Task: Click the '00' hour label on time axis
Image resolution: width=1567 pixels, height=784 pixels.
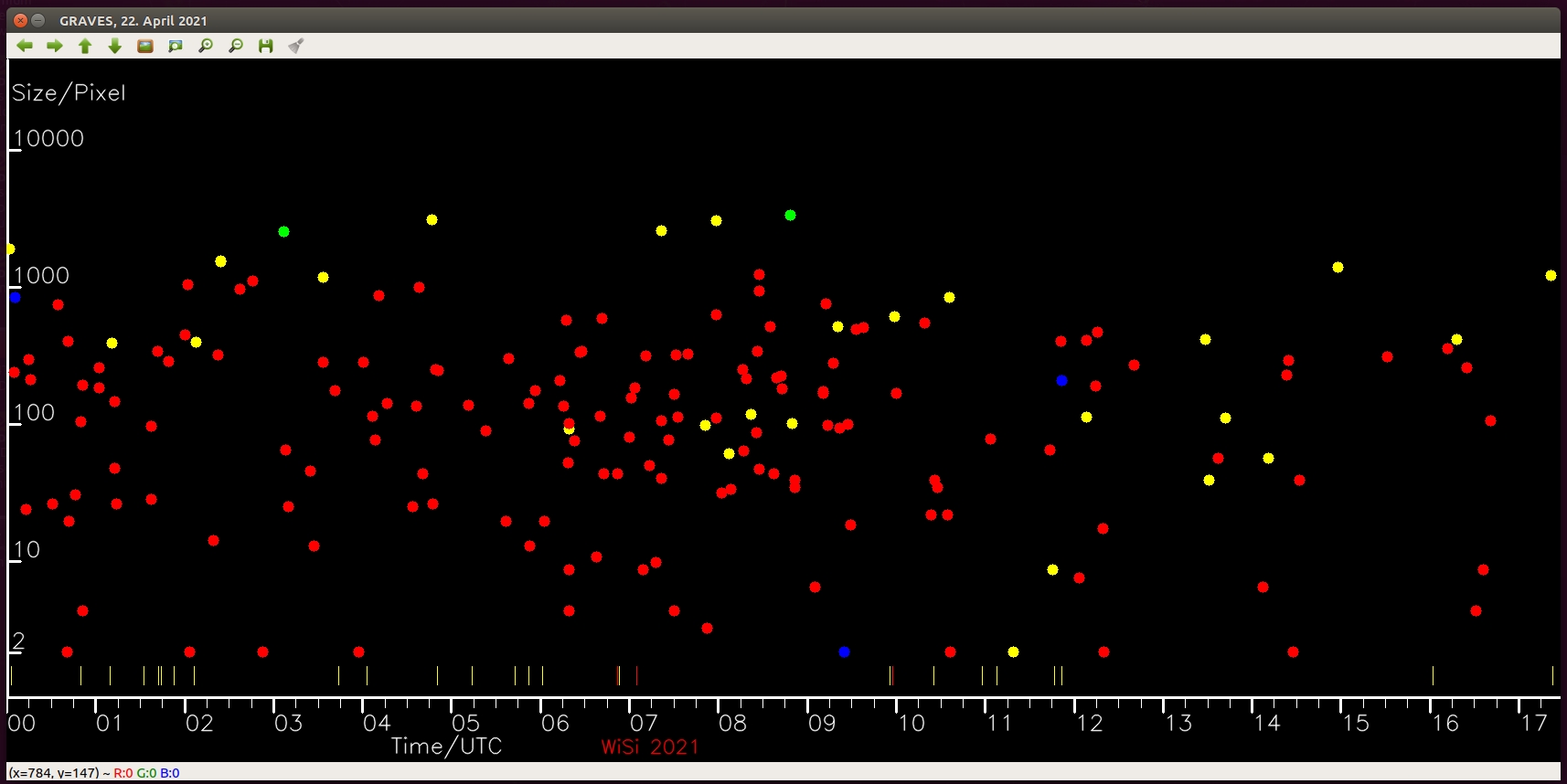Action: [x=22, y=723]
